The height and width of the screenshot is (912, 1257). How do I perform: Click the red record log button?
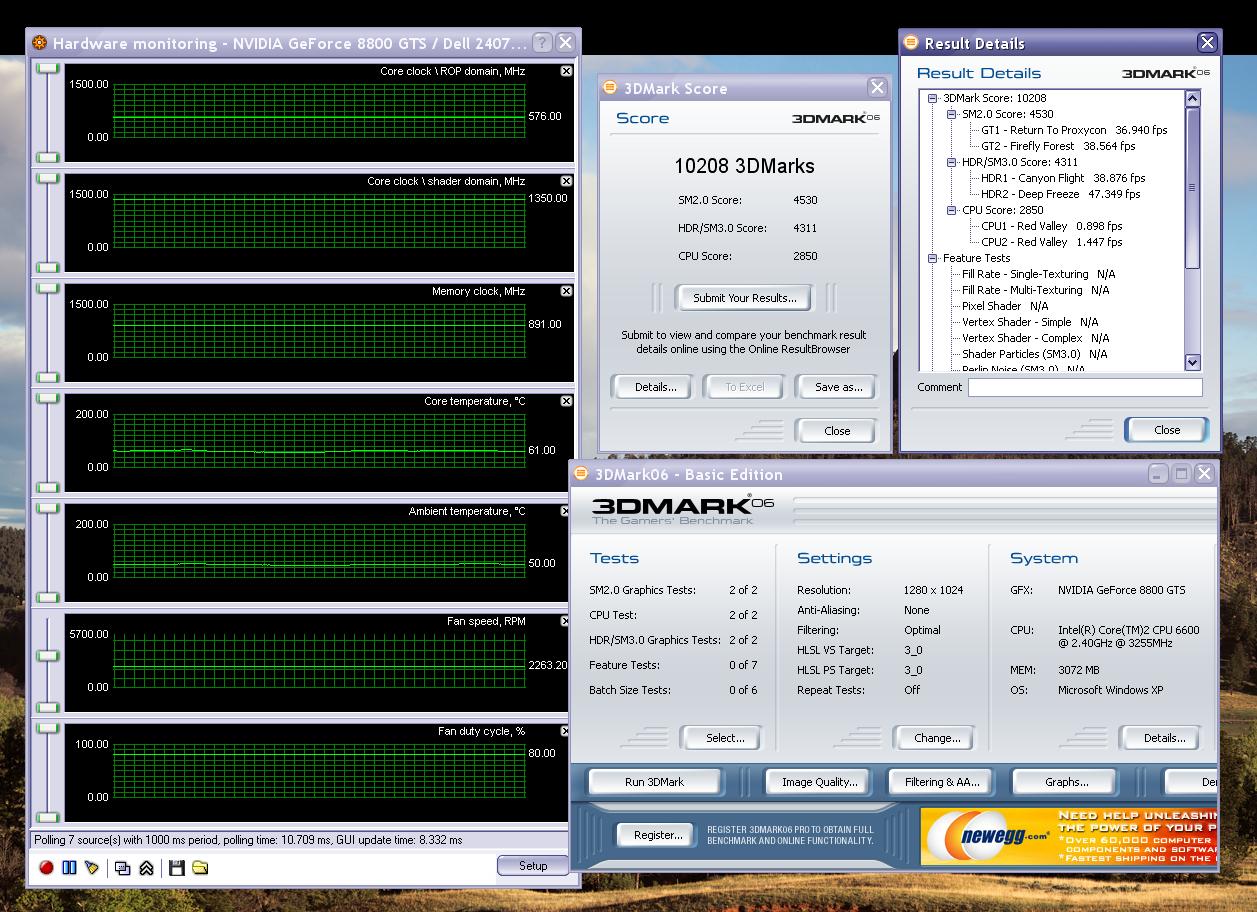46,867
